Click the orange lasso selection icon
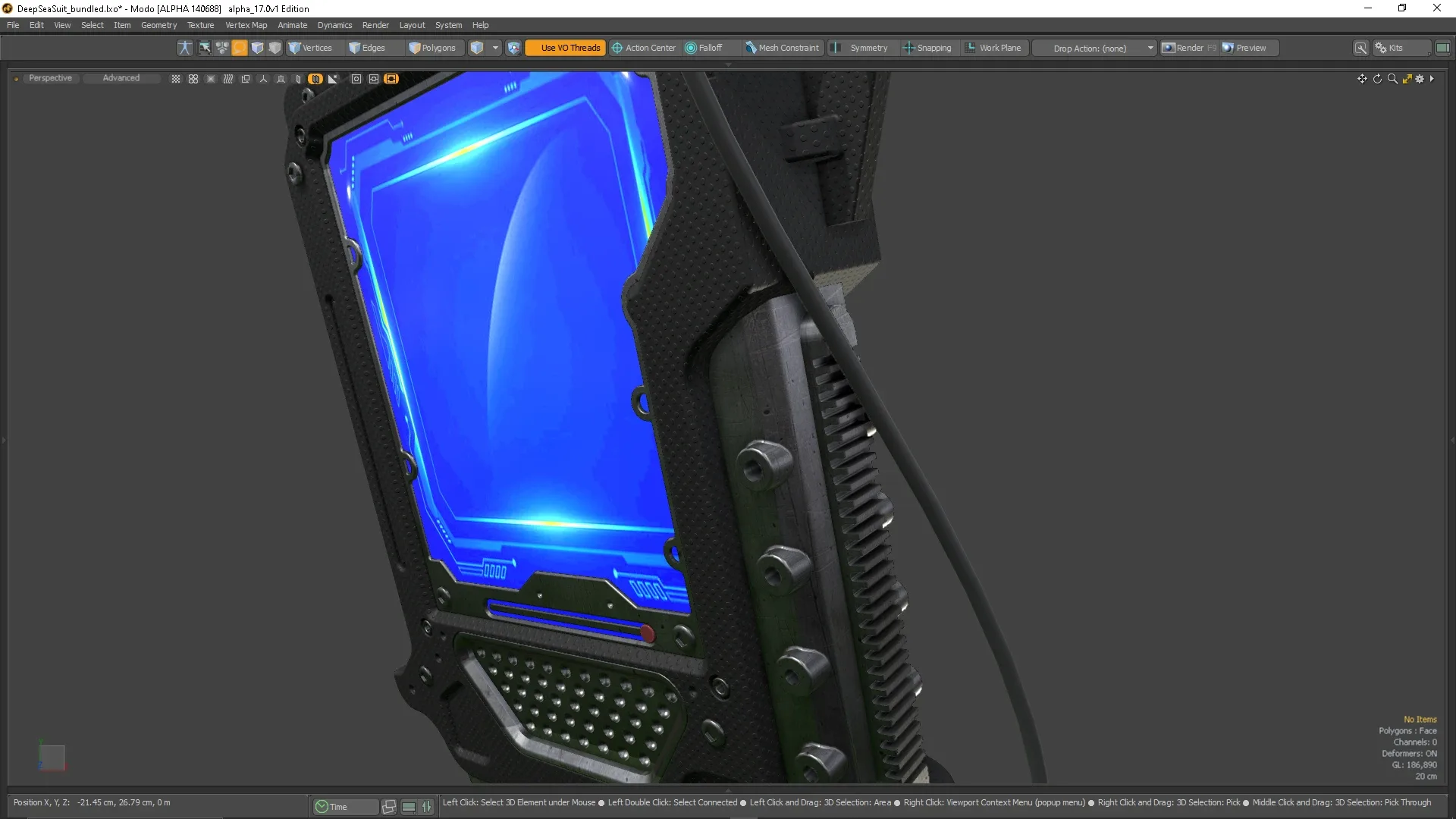Image resolution: width=1456 pixels, height=819 pixels. click(240, 48)
